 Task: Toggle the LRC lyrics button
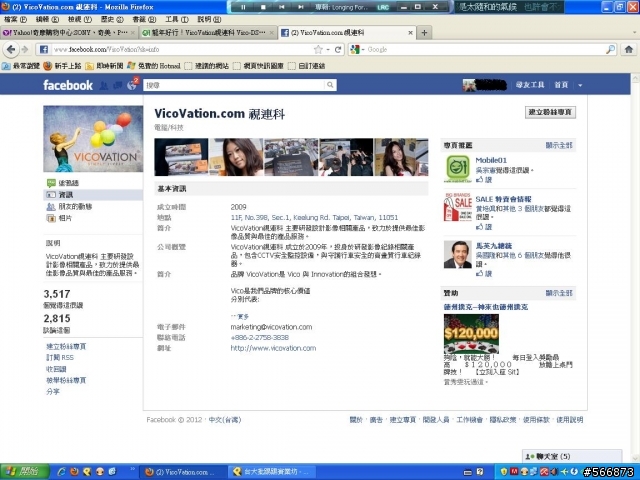tap(383, 7)
